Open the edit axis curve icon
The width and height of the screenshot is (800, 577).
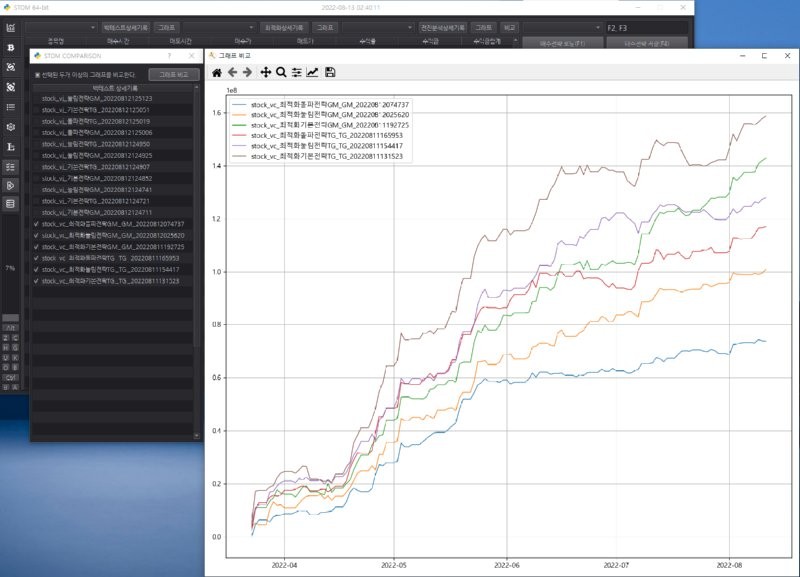313,72
